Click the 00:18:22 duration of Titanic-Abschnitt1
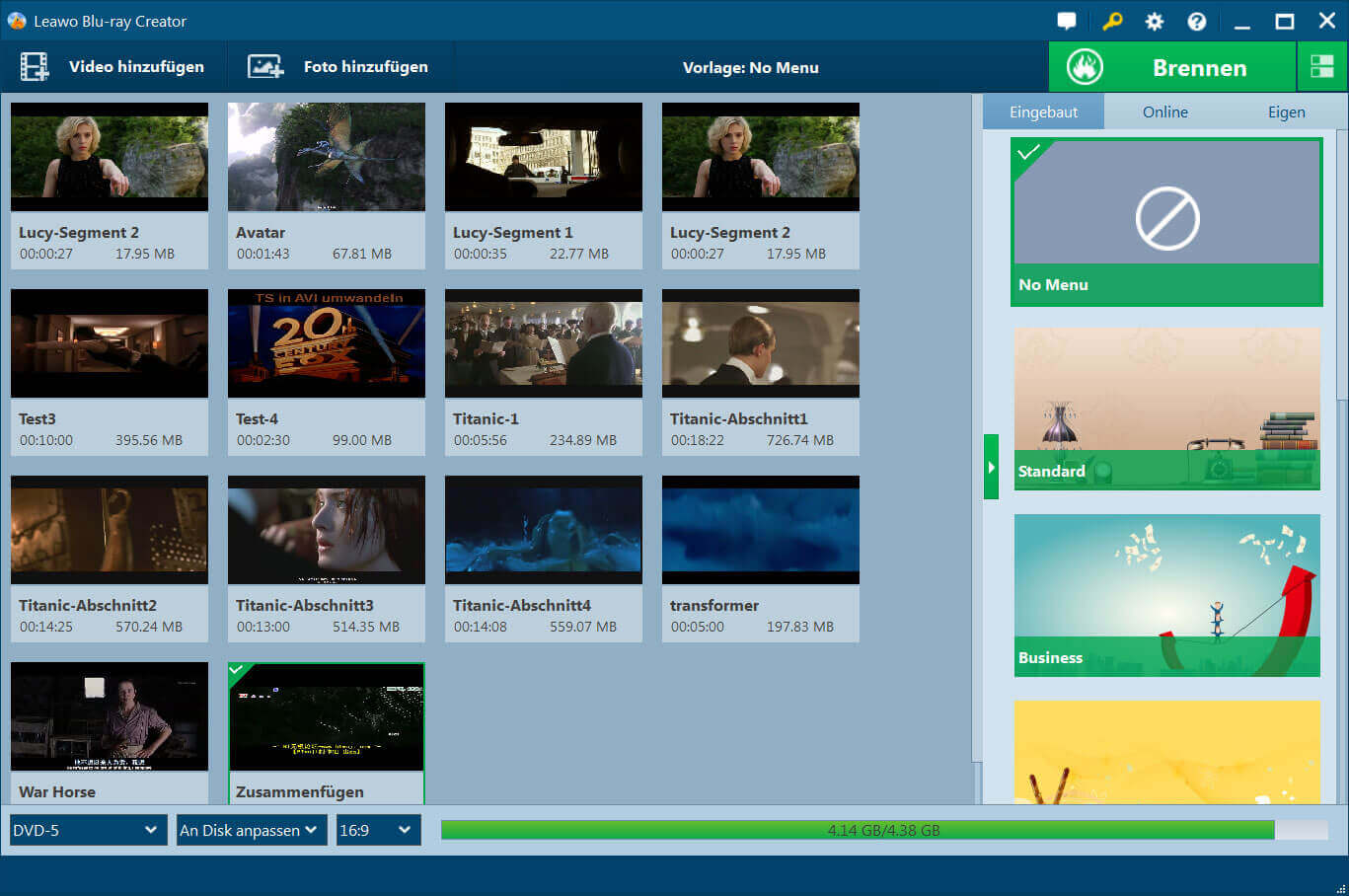 [x=698, y=440]
